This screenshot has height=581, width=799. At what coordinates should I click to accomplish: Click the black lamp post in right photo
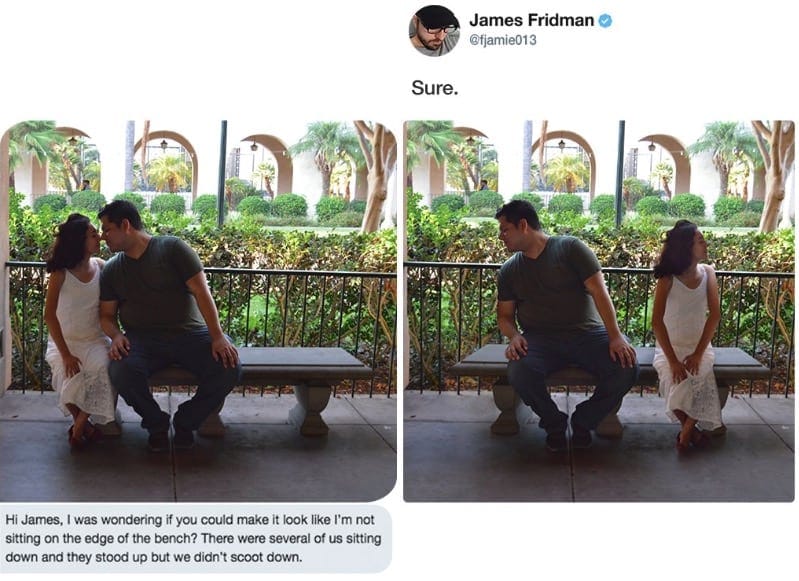click(x=620, y=174)
